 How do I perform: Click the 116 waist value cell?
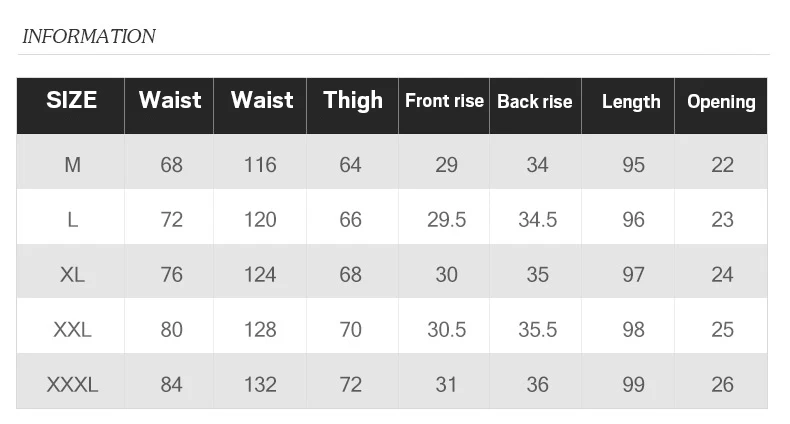tap(260, 165)
